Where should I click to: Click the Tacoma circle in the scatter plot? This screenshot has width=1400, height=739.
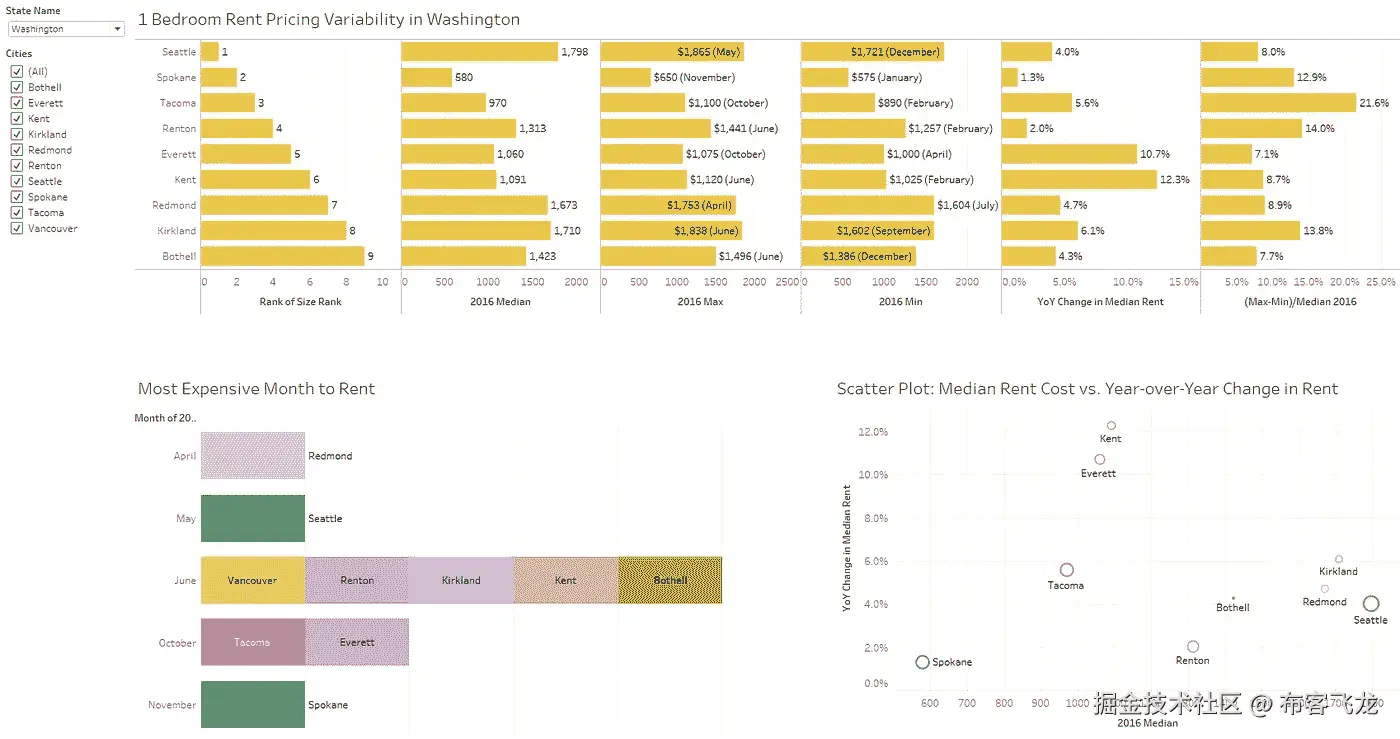[x=1067, y=570]
